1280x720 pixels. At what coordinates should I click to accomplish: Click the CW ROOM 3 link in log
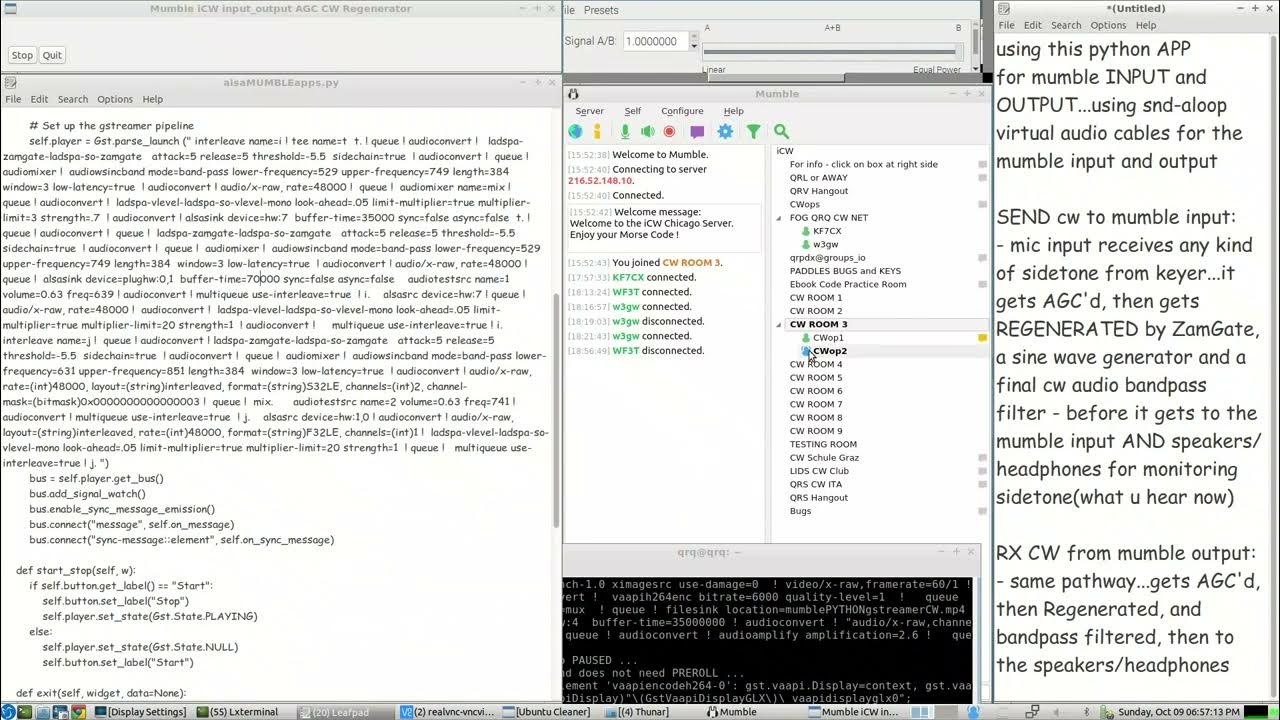(x=690, y=262)
